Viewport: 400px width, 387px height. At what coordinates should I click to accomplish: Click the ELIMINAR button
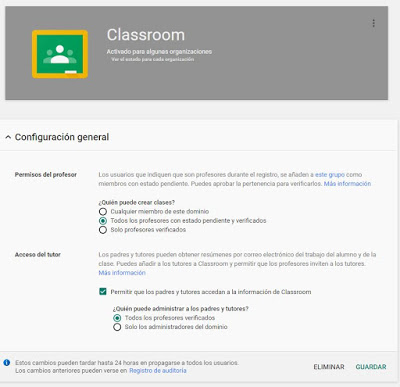click(x=329, y=367)
